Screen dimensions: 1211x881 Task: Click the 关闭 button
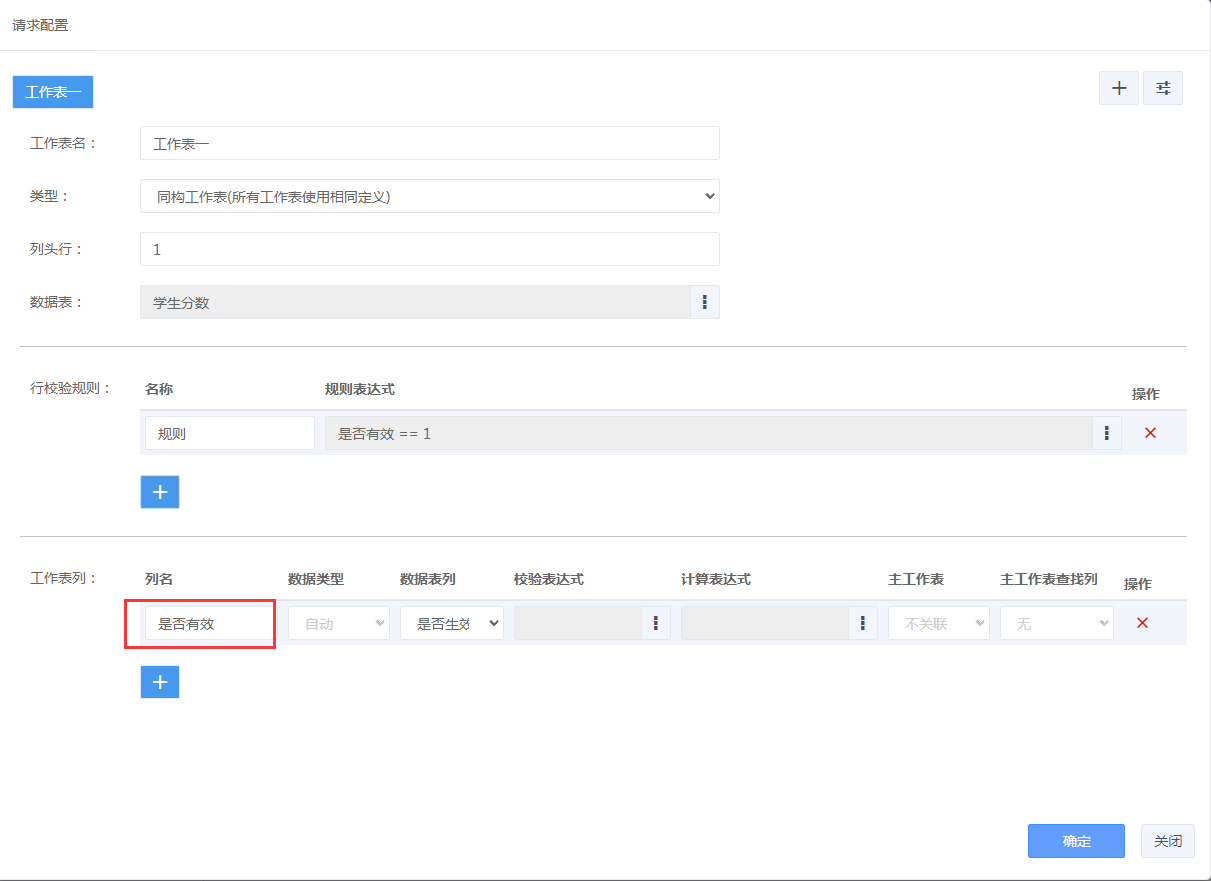tap(1168, 841)
